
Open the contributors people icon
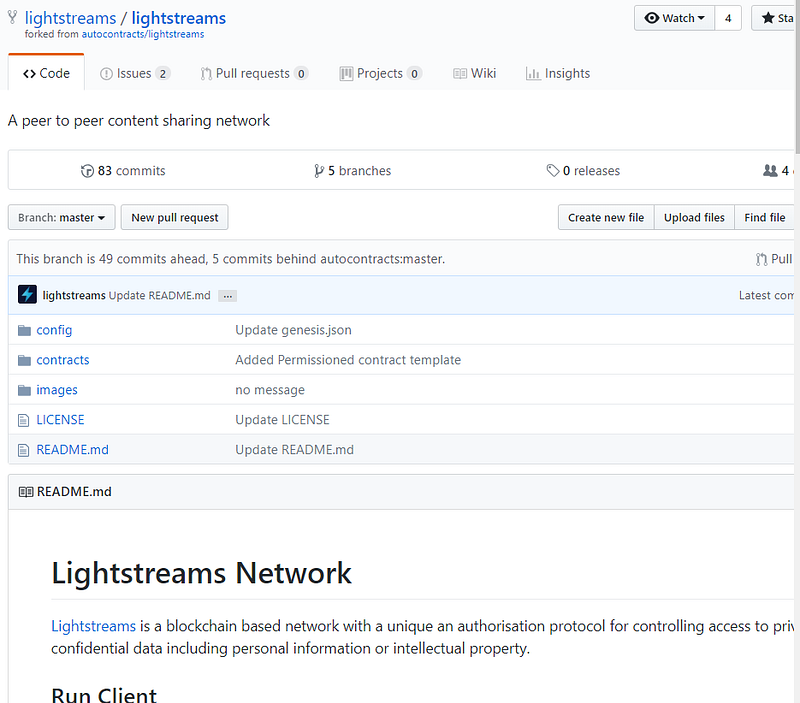pyautogui.click(x=770, y=170)
